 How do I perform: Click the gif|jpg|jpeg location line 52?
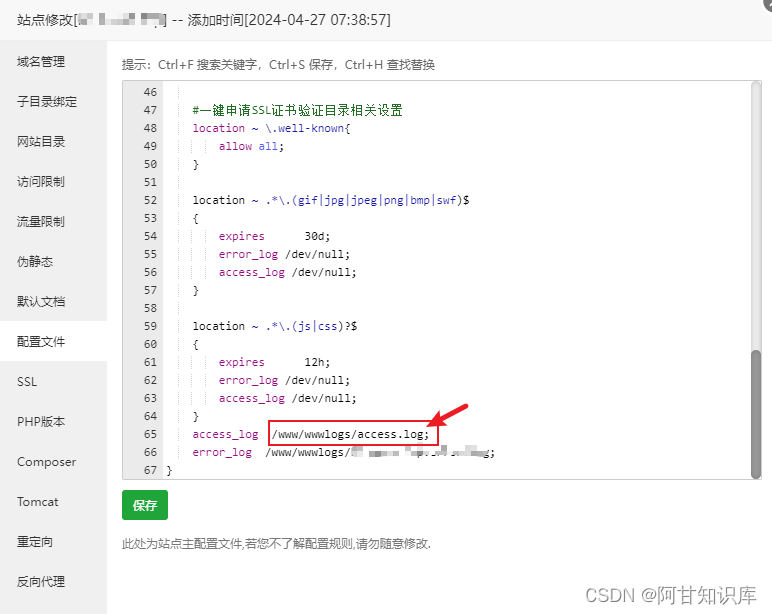[331, 200]
